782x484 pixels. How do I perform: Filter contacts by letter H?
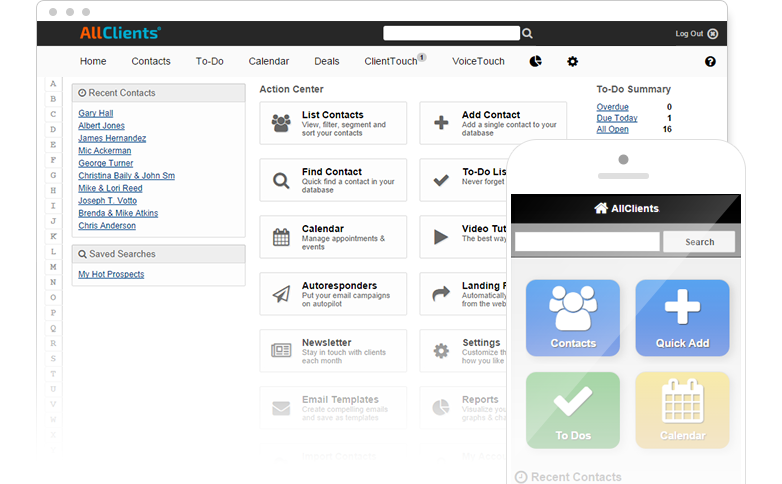point(53,191)
